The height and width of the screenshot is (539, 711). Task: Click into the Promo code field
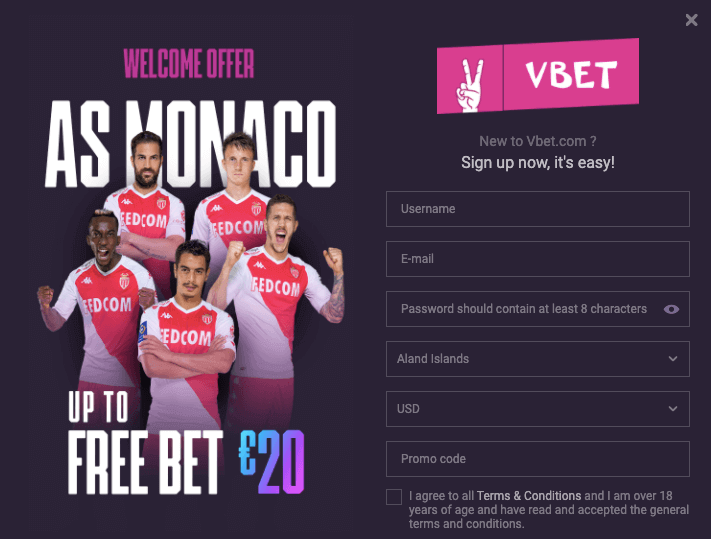[538, 459]
